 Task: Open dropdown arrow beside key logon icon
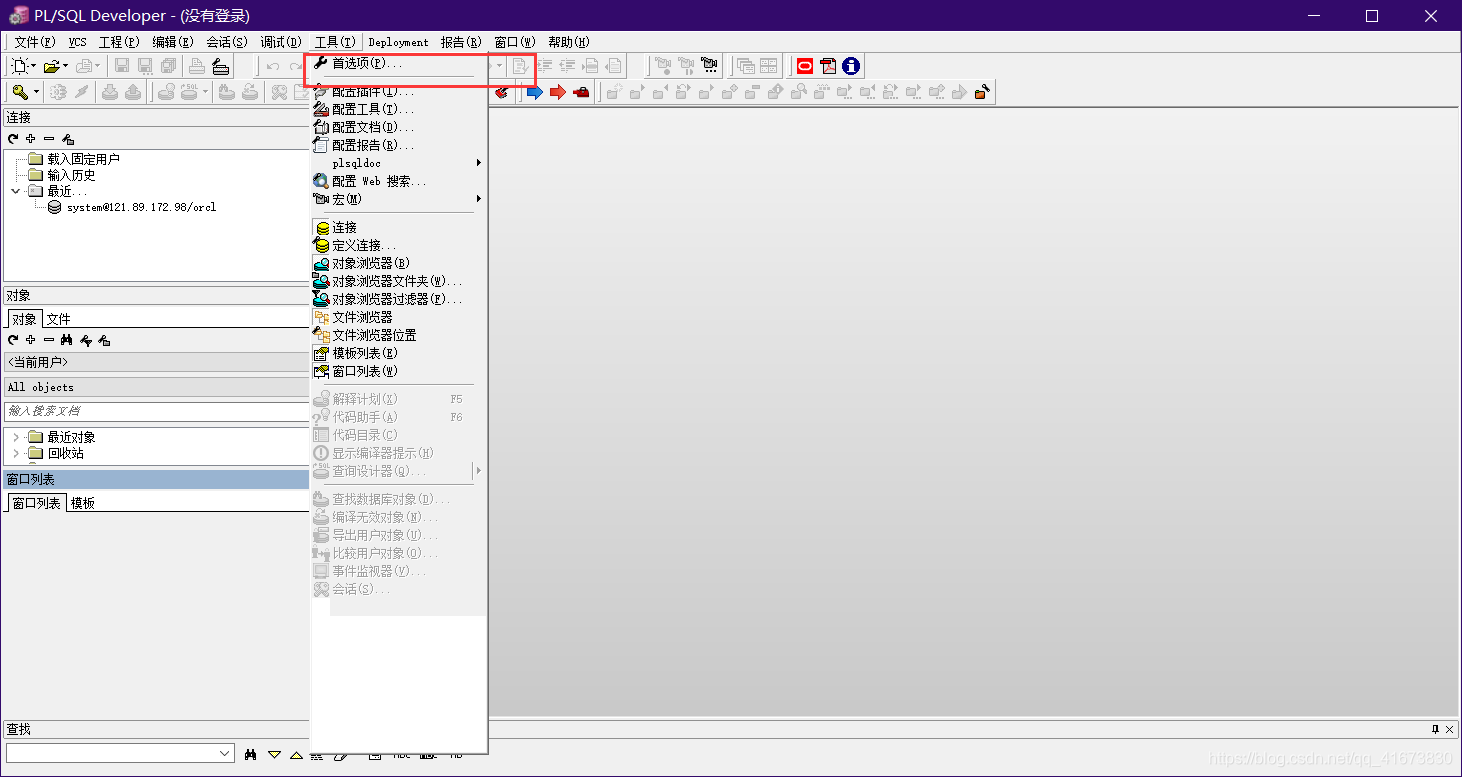pyautogui.click(x=37, y=92)
